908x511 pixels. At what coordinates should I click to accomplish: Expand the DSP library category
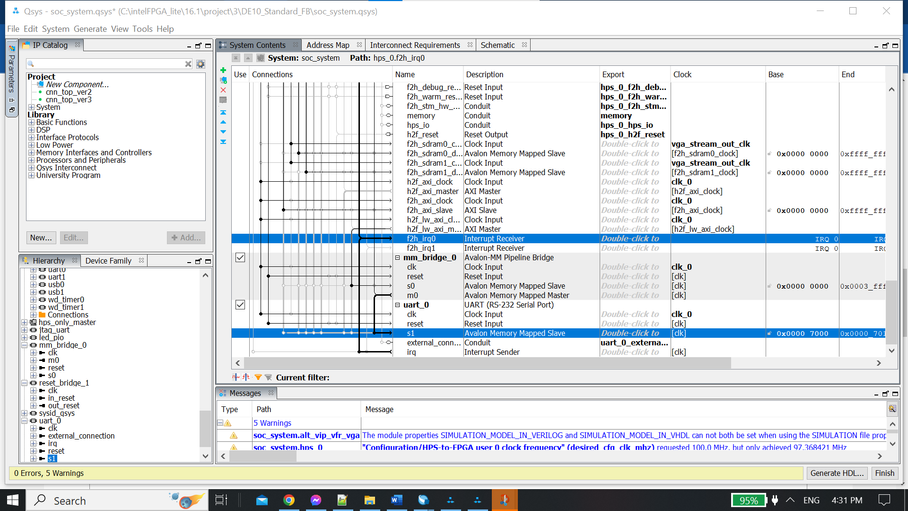[31, 130]
